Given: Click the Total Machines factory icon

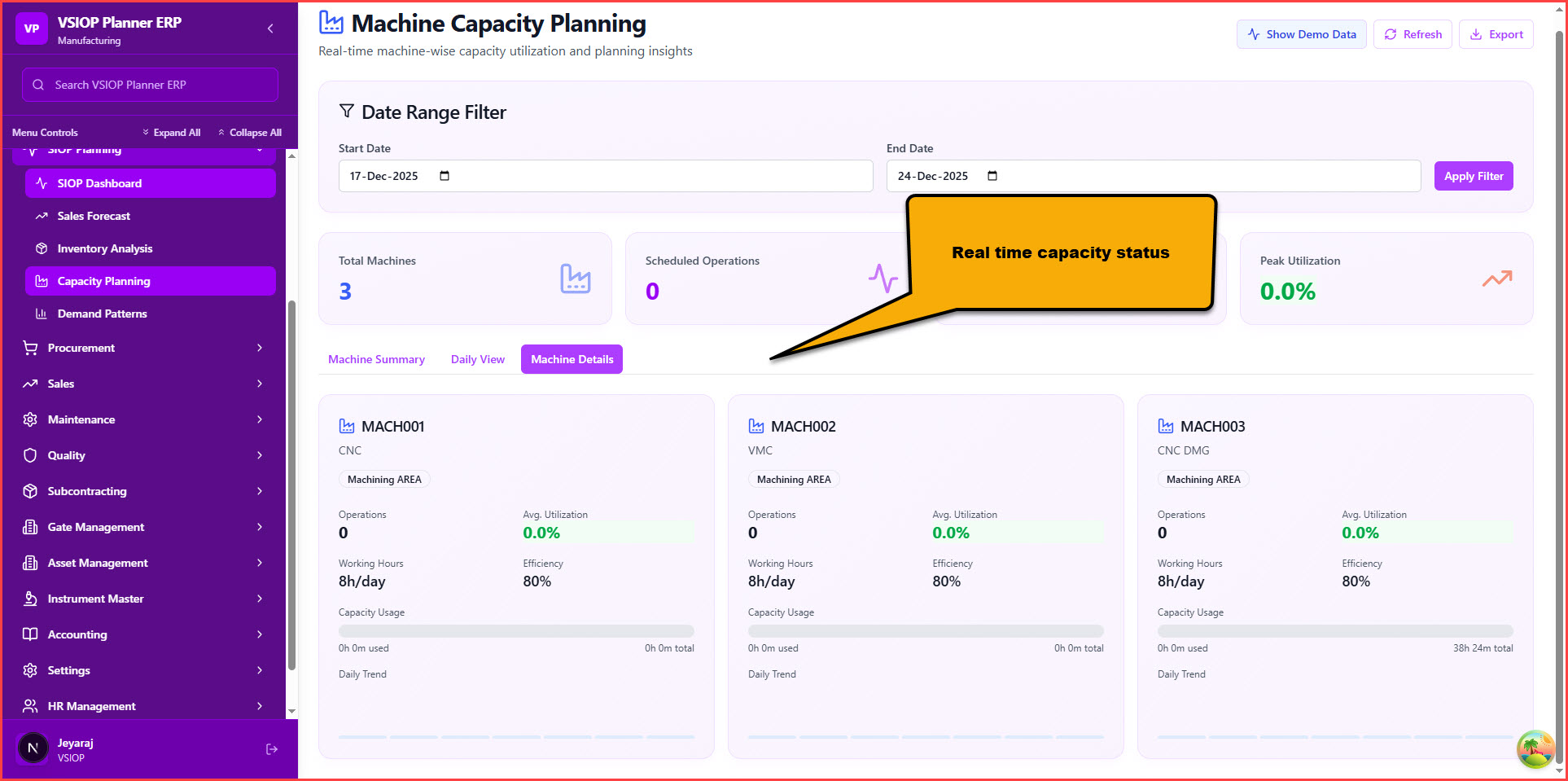Looking at the screenshot, I should (x=575, y=279).
